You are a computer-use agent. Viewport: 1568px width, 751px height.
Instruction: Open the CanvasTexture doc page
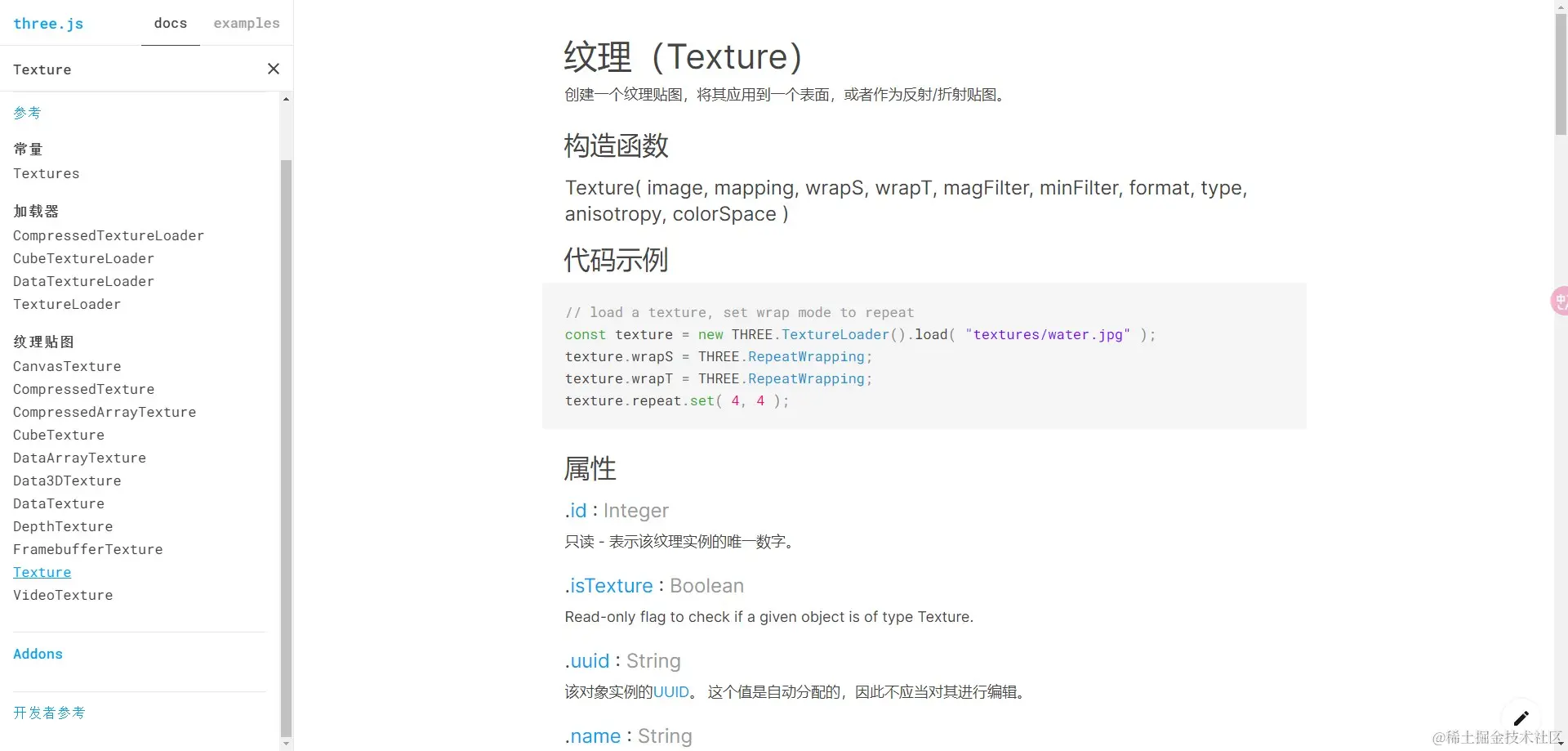[67, 366]
